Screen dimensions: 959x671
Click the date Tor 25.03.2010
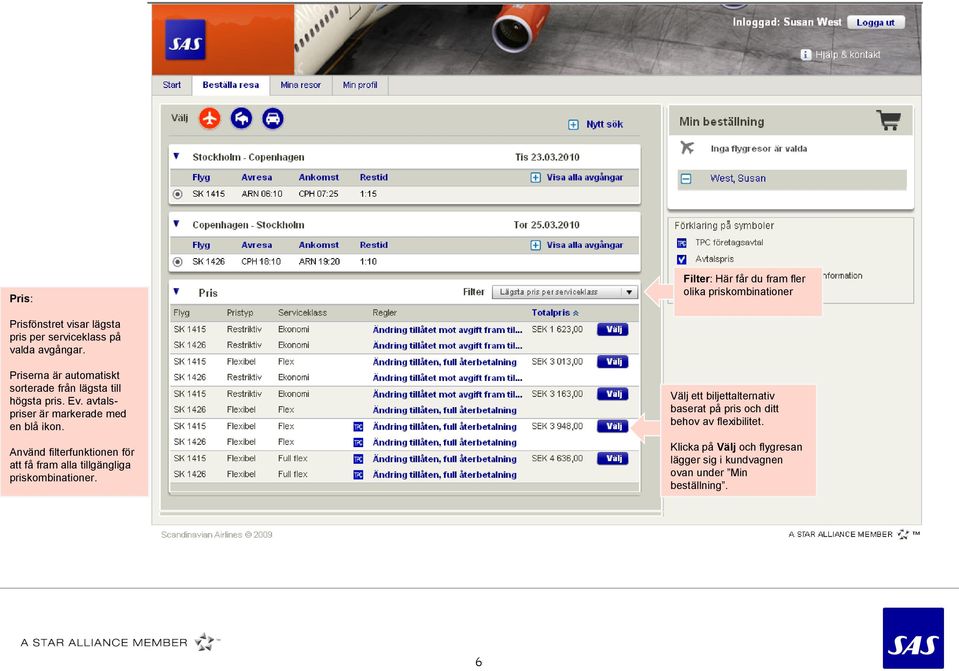546,225
